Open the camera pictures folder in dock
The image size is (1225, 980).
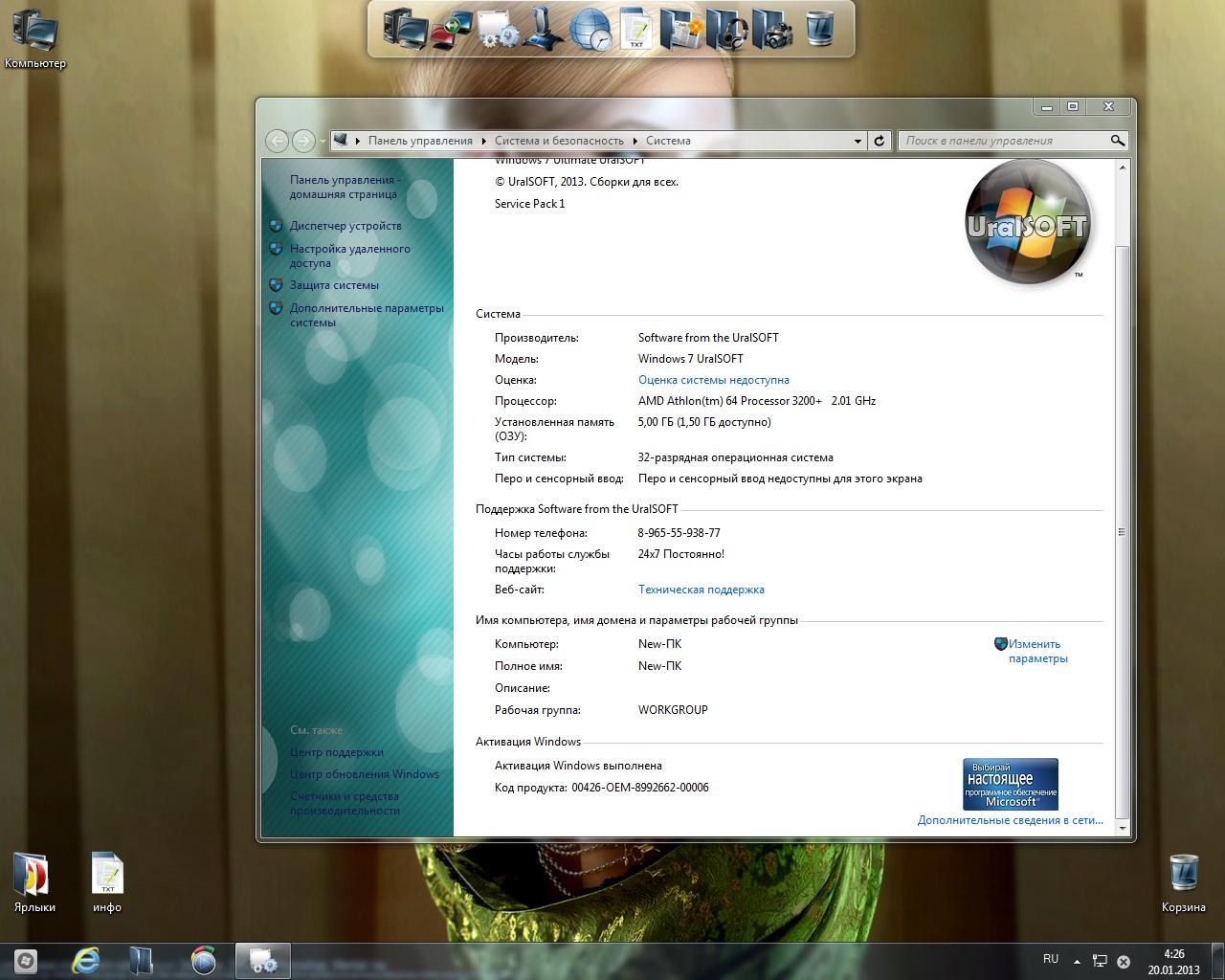pos(773,29)
